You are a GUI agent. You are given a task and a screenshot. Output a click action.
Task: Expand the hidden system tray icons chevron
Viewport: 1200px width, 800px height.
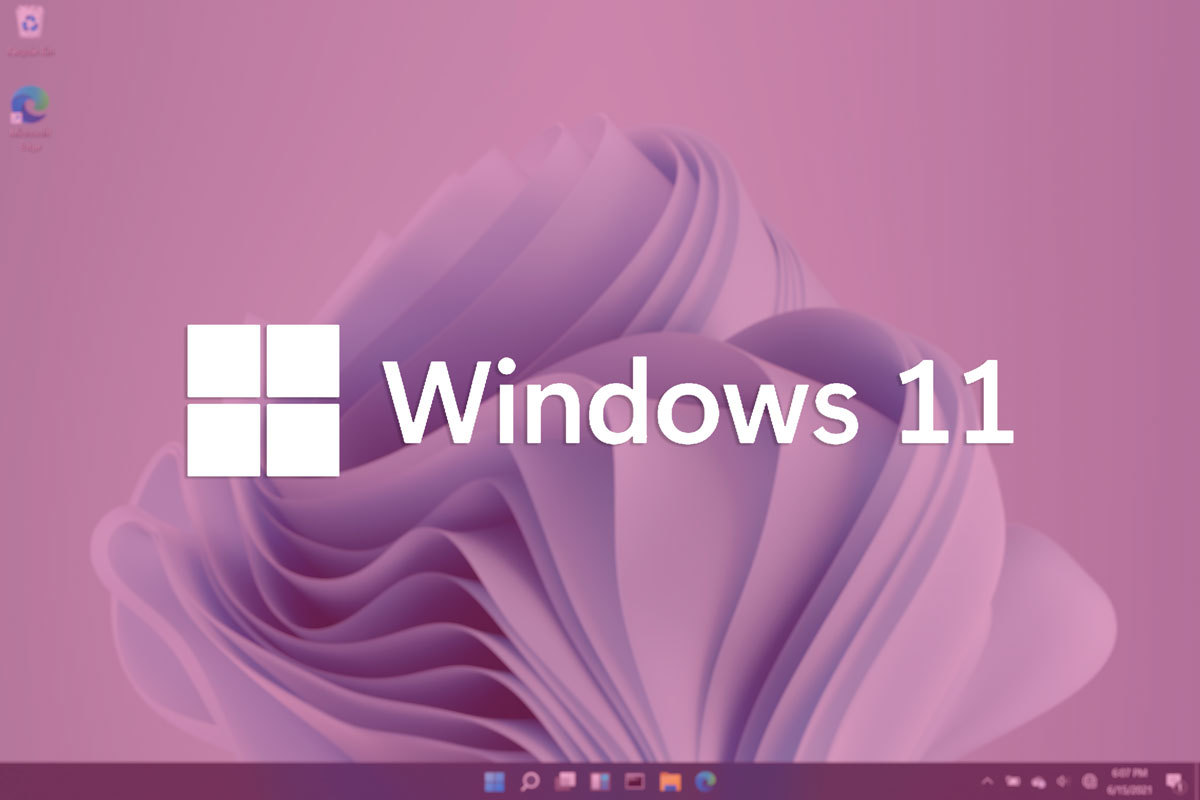point(987,781)
